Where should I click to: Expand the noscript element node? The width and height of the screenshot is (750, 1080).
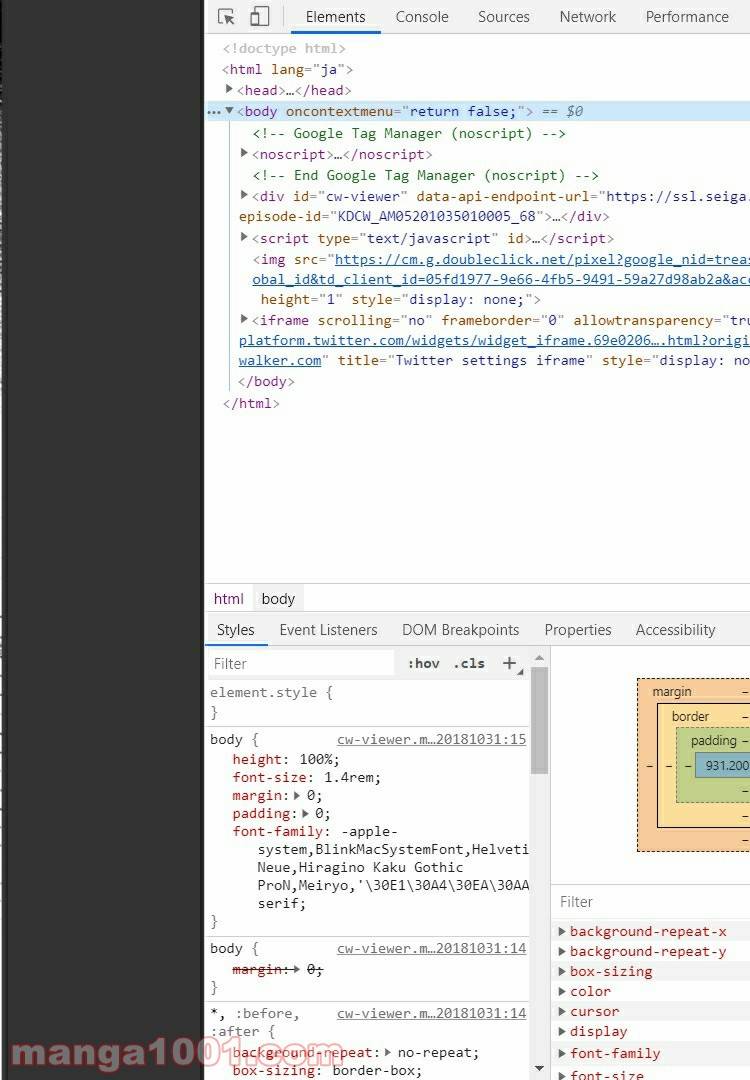pos(245,154)
